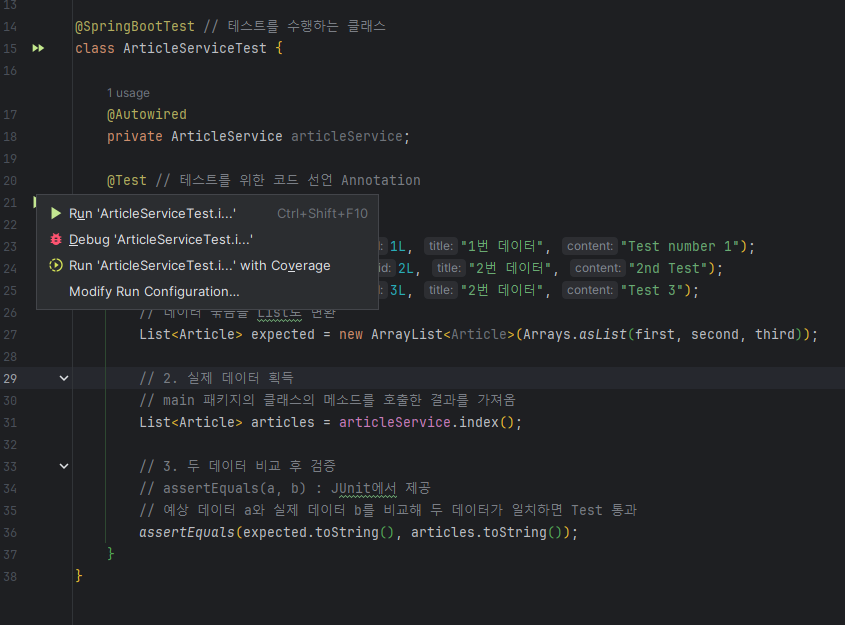This screenshot has width=845, height=625.
Task: Click 'content:' hint on line 25
Action: click(590, 290)
